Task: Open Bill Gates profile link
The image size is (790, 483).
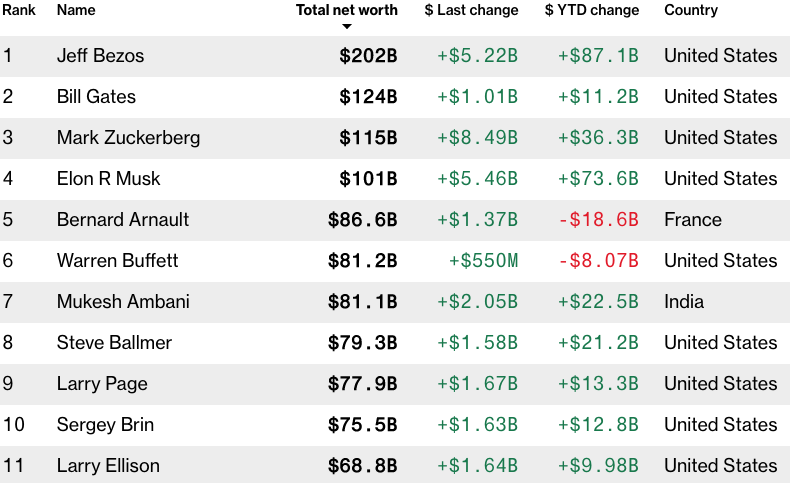Action: click(x=96, y=97)
